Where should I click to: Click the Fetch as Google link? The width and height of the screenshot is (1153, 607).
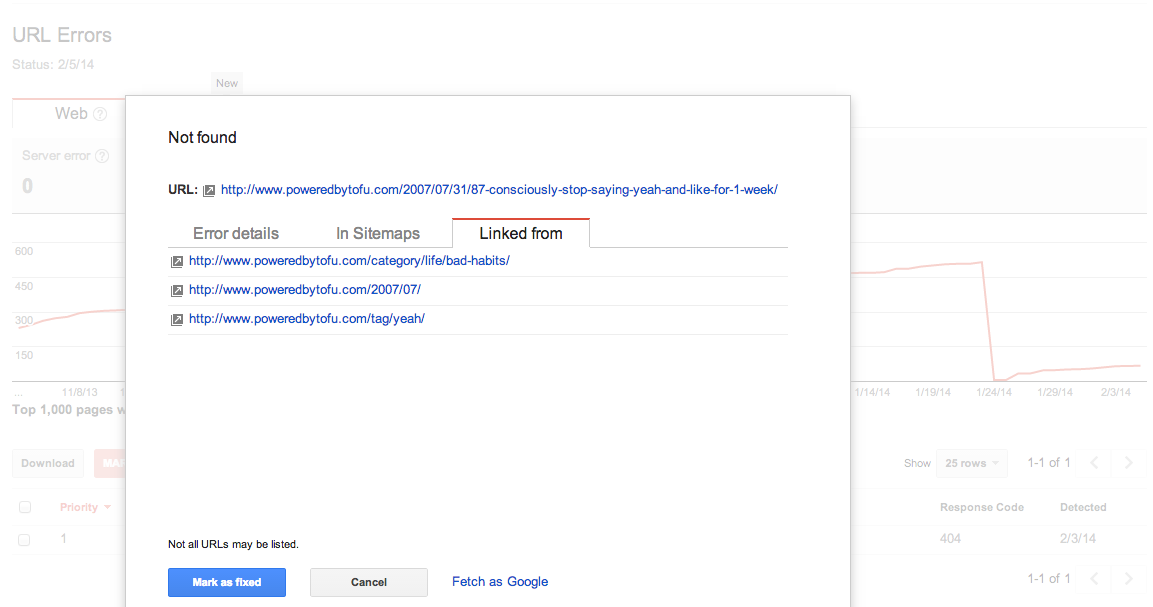499,582
